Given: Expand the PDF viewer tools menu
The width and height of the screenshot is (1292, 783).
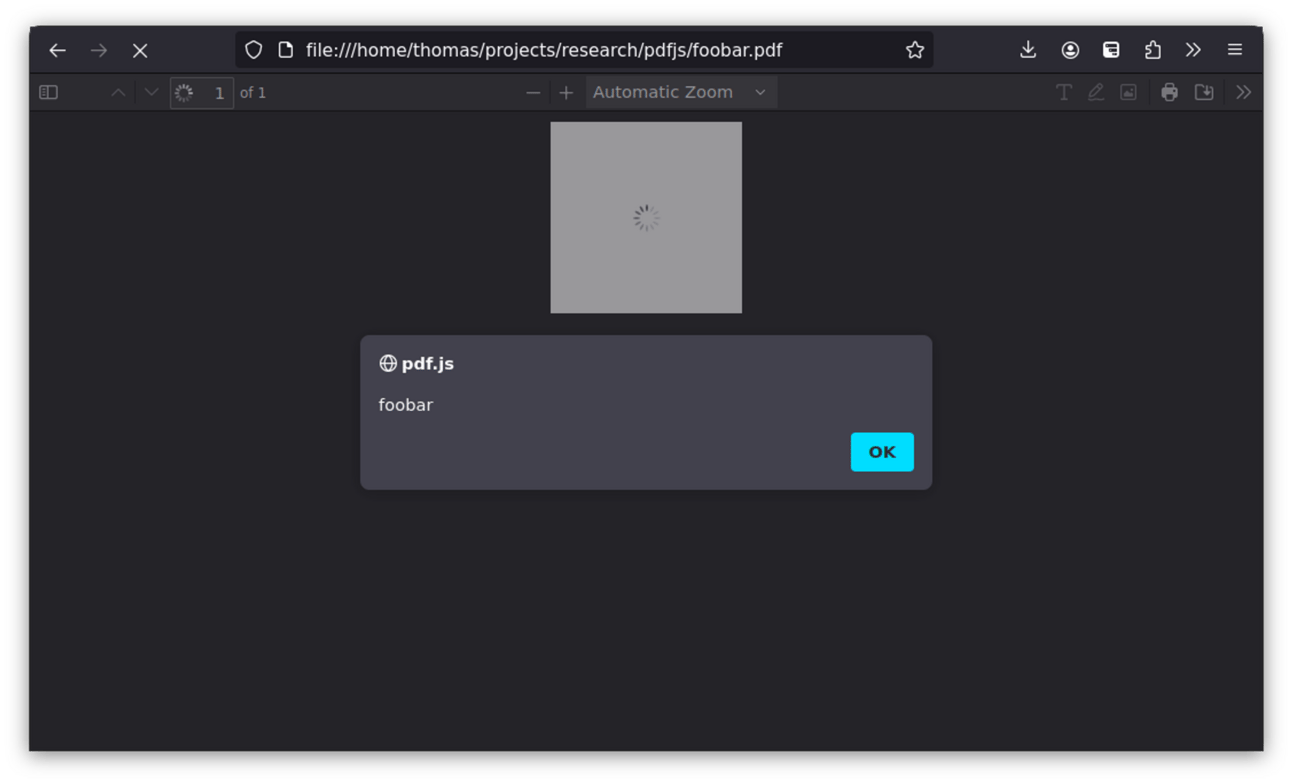Looking at the screenshot, I should coord(1243,92).
